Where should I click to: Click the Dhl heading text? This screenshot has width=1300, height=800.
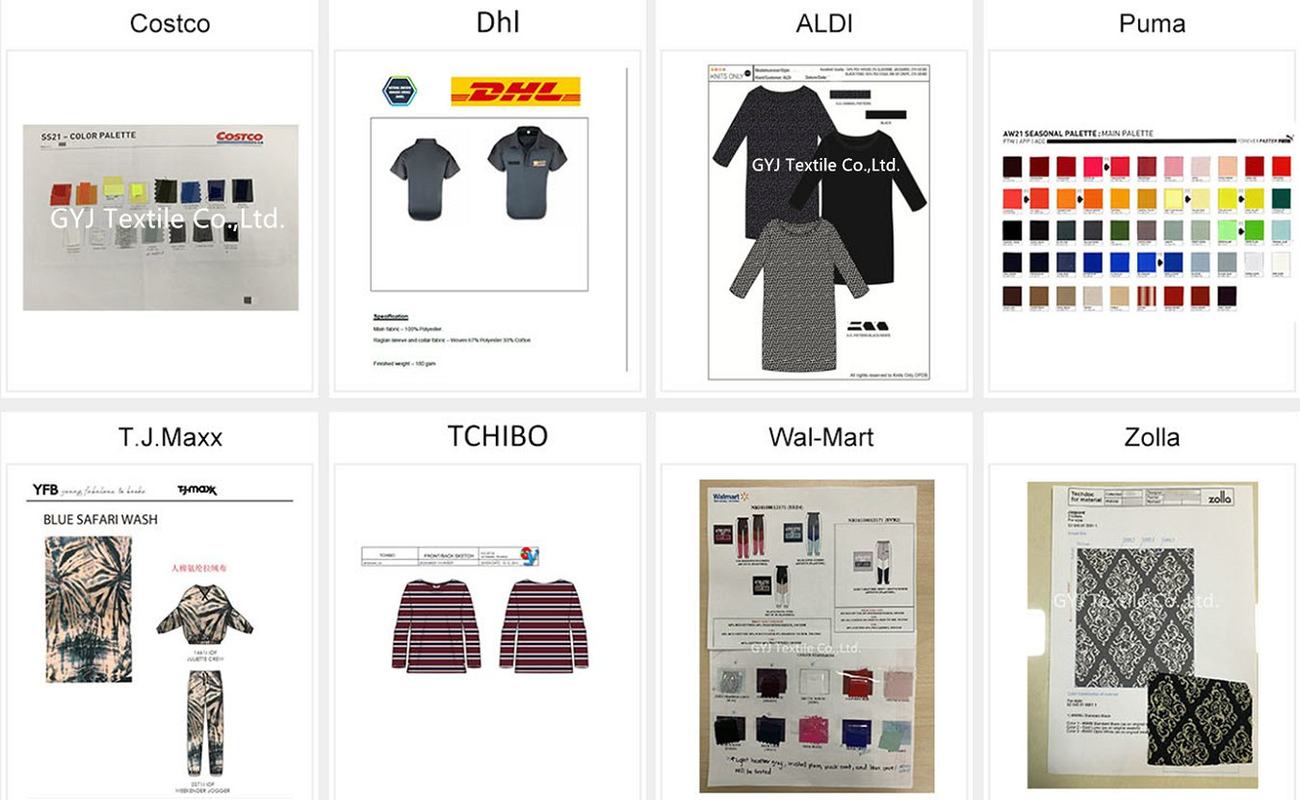coord(498,23)
